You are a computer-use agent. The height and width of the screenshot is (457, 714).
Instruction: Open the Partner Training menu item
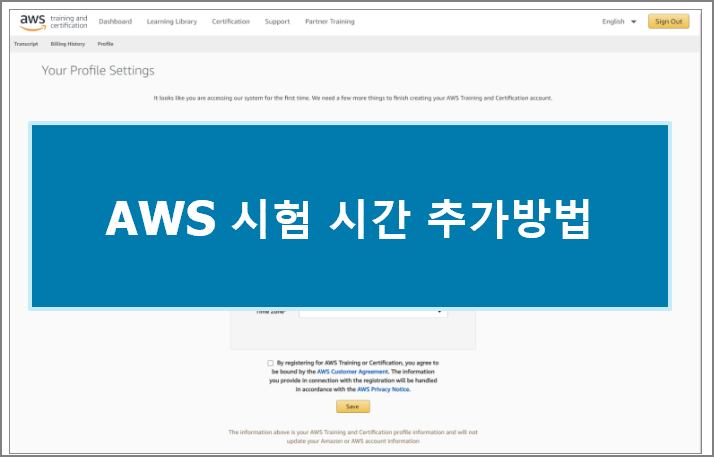click(x=330, y=21)
